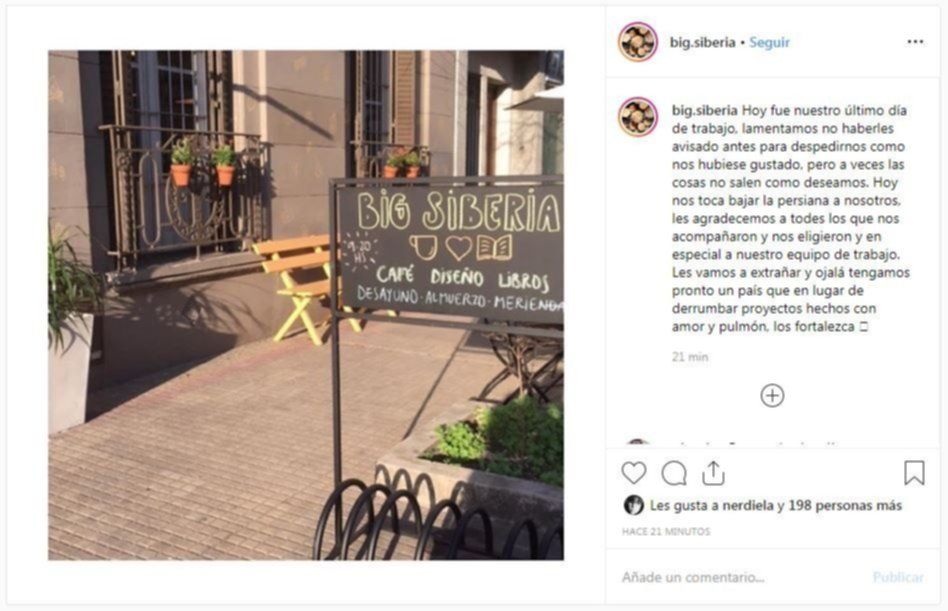This screenshot has height=611, width=948.
Task: Follow the account via Seguir
Action: click(769, 42)
